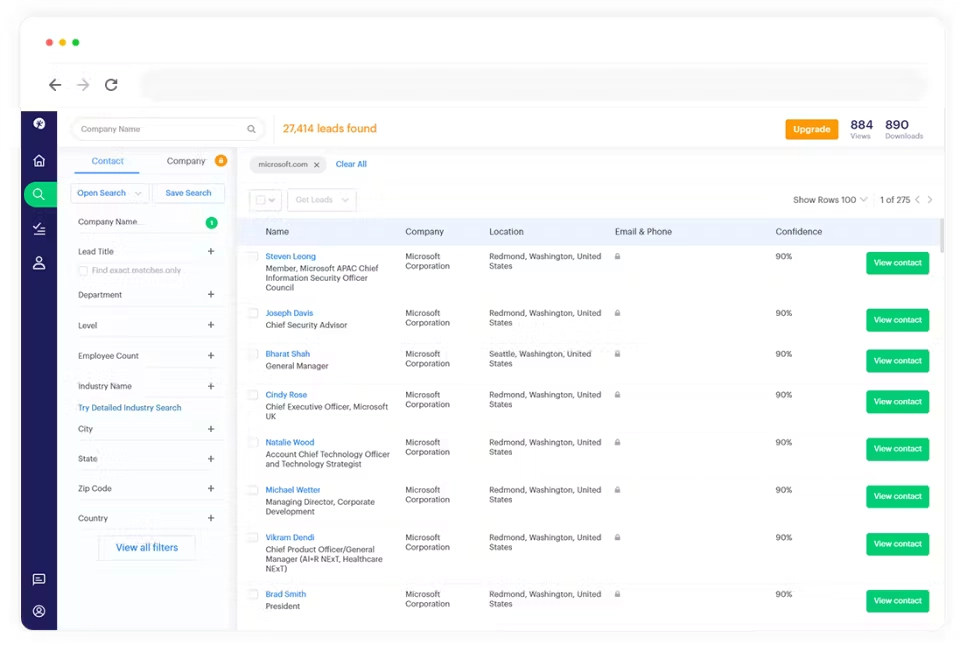This screenshot has height=652, width=960.
Task: Click the Location column header
Action: point(506,231)
